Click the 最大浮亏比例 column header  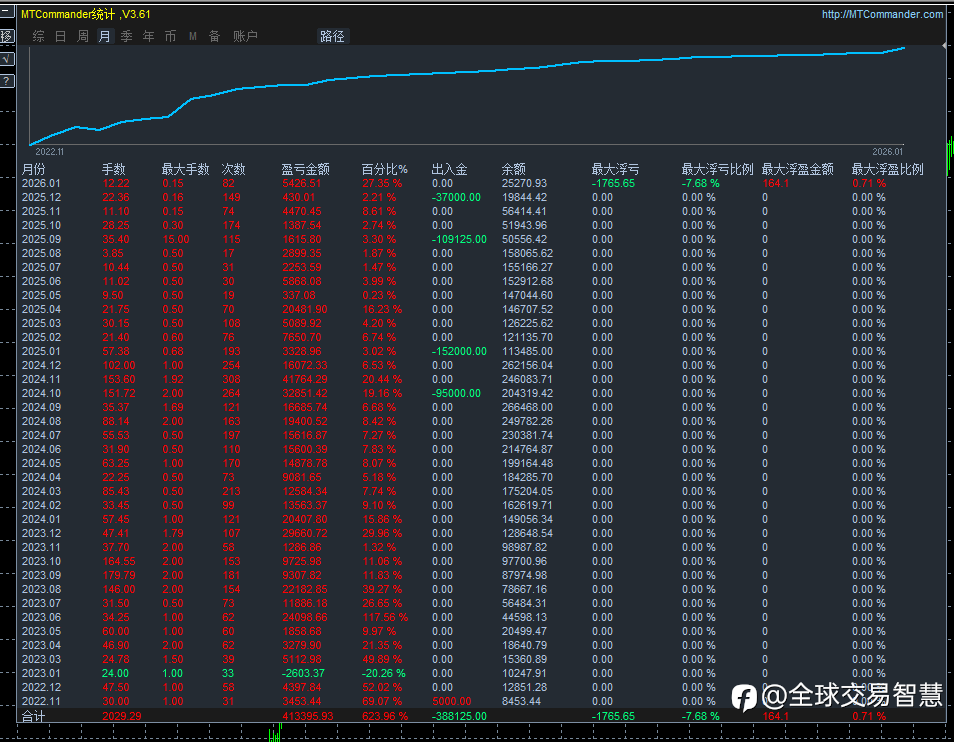tap(717, 169)
